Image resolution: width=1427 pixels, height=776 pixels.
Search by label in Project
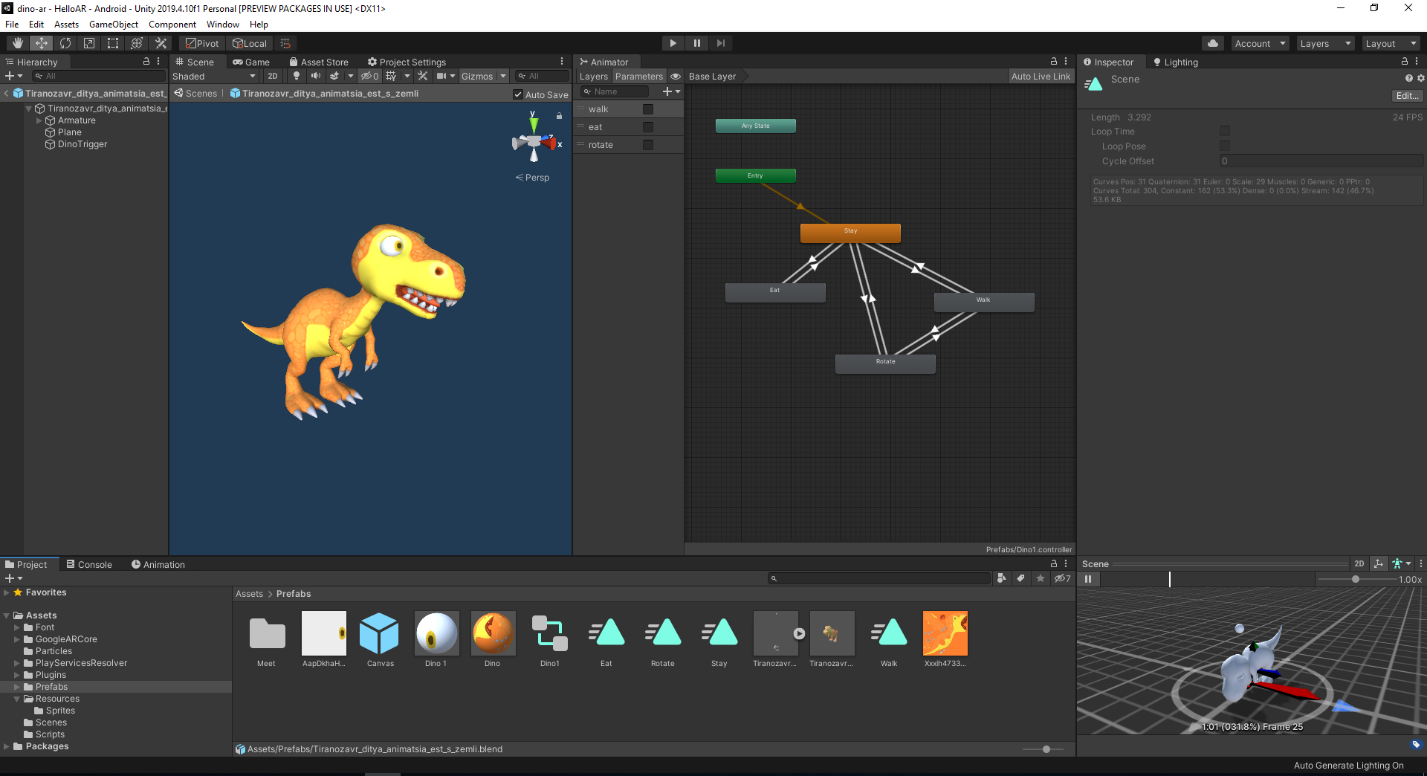click(x=1021, y=578)
